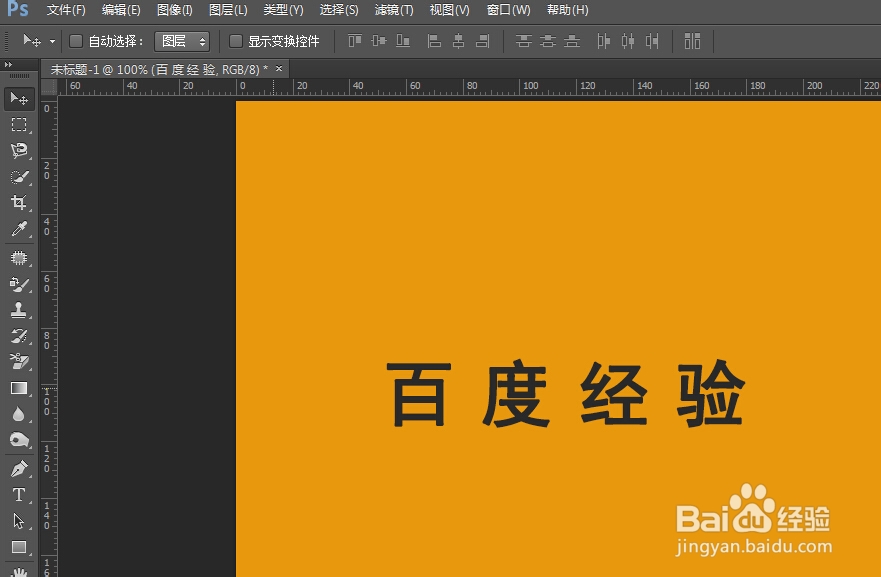This screenshot has width=881, height=577.
Task: Click the ruler origin corner box
Action: (49, 87)
